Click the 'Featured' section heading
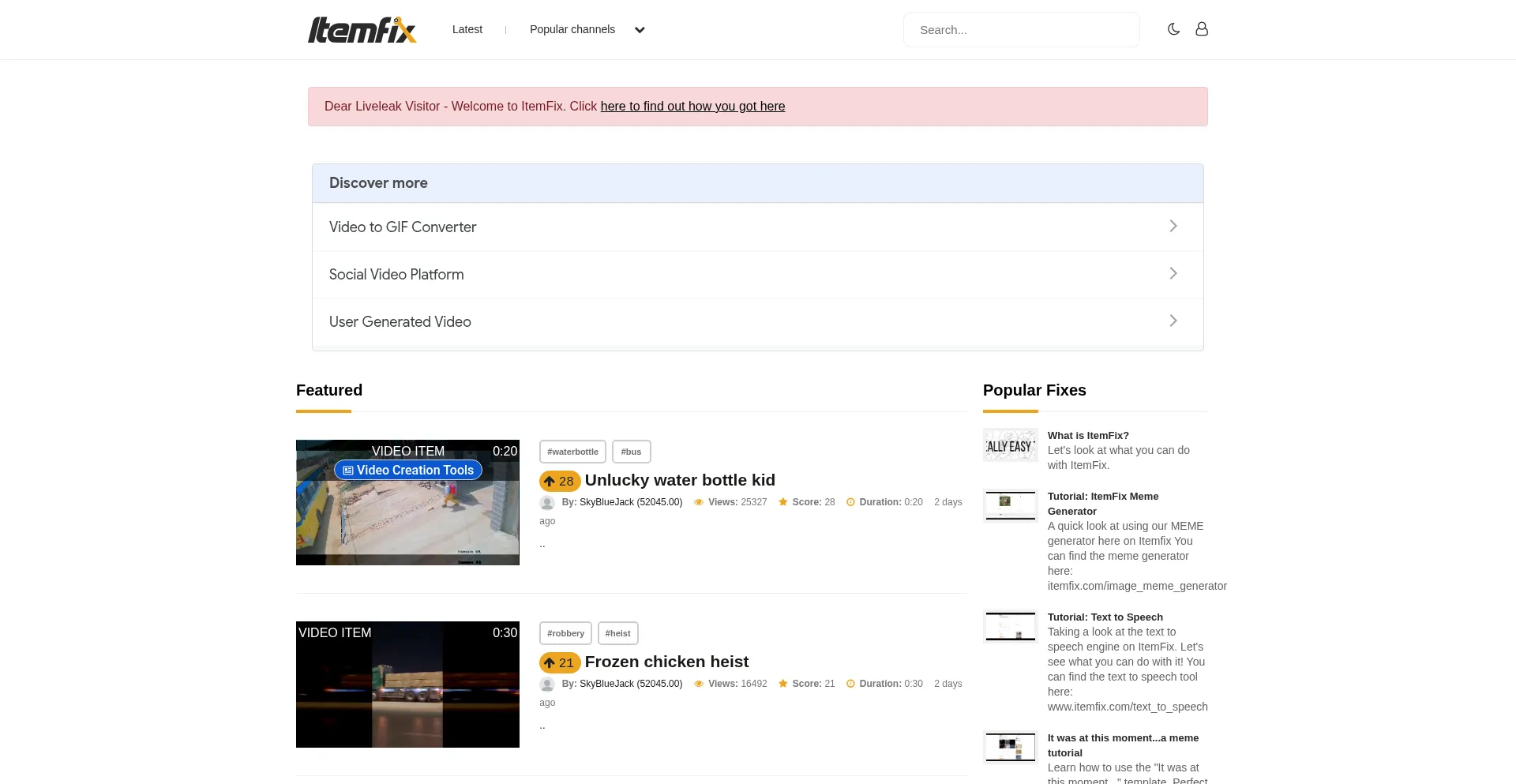1516x784 pixels. pos(329,390)
